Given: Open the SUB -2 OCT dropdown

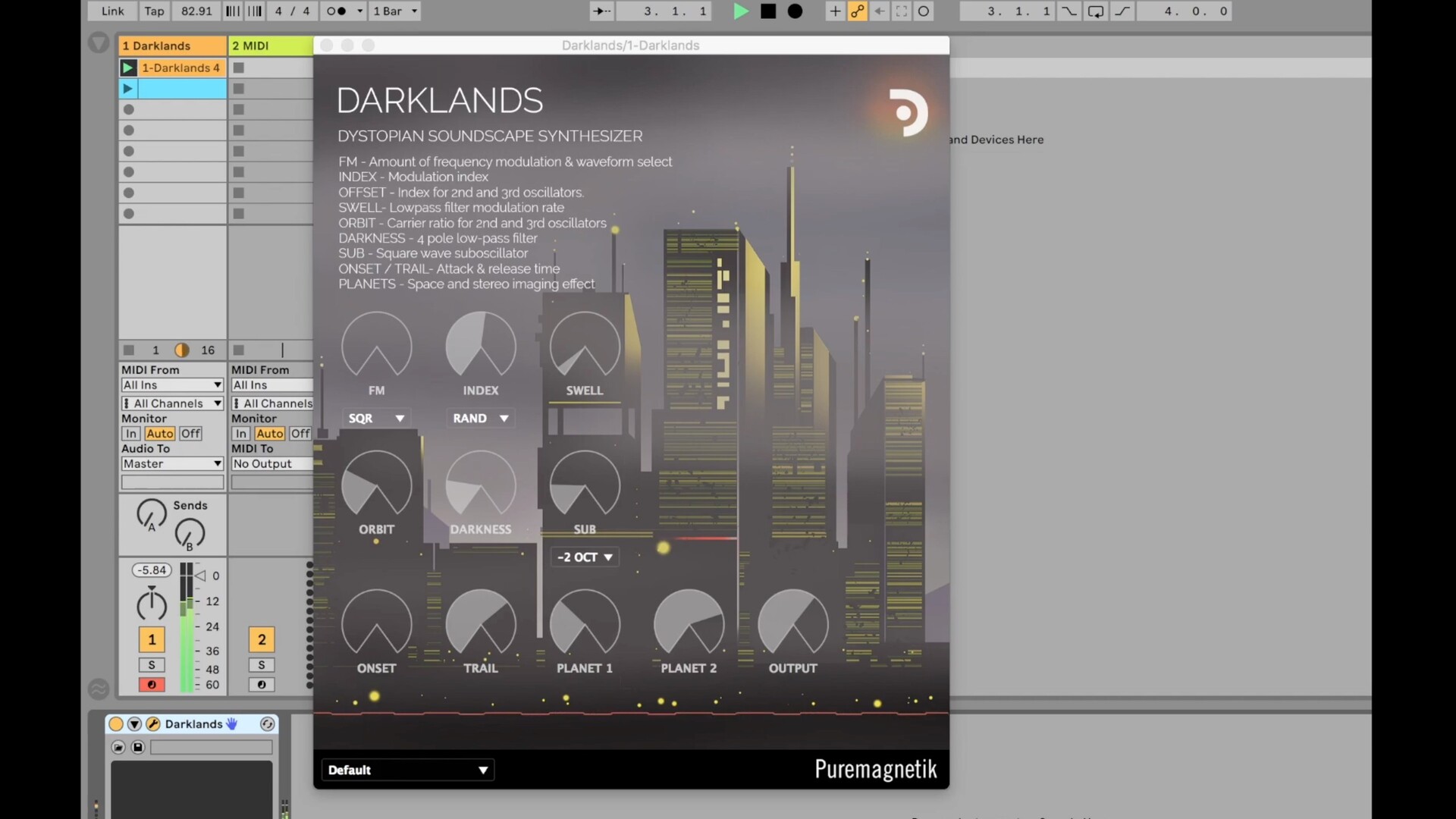Looking at the screenshot, I should pos(585,557).
